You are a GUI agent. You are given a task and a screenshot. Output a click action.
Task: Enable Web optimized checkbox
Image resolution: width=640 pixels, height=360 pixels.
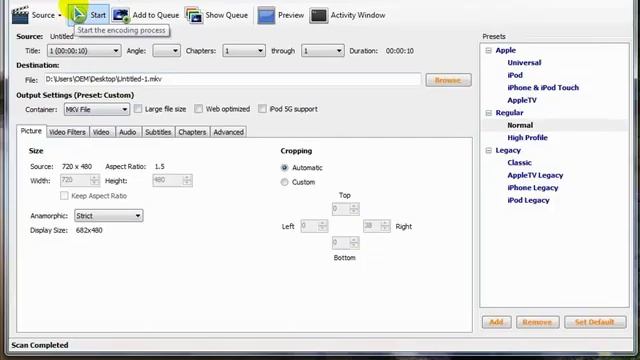[198, 109]
